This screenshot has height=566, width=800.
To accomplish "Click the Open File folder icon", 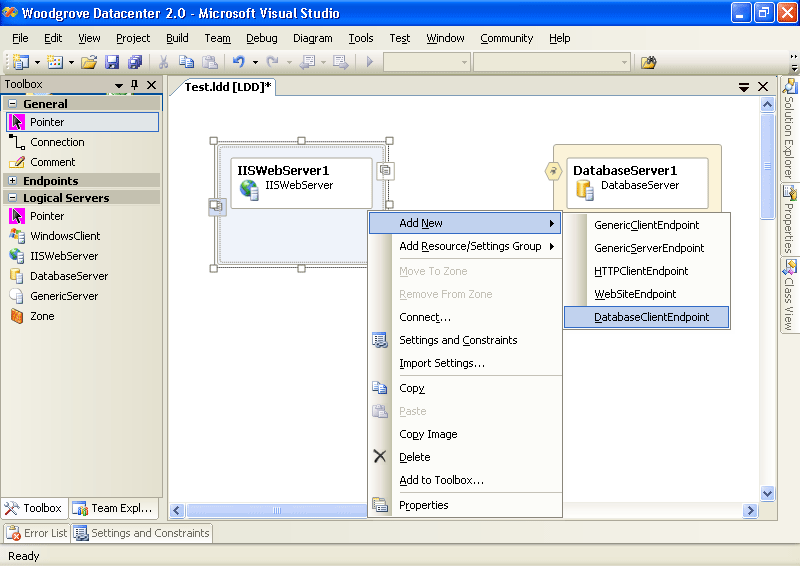I will point(89,62).
